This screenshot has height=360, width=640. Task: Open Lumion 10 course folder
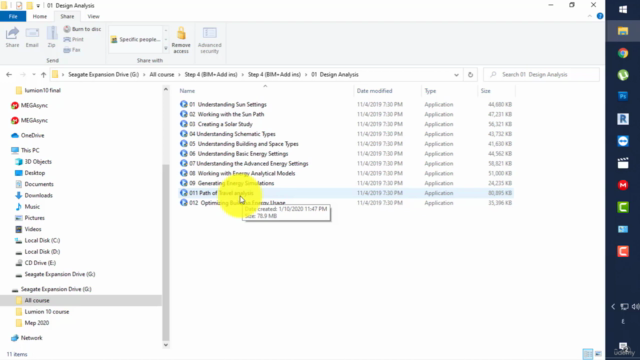[x=47, y=311]
